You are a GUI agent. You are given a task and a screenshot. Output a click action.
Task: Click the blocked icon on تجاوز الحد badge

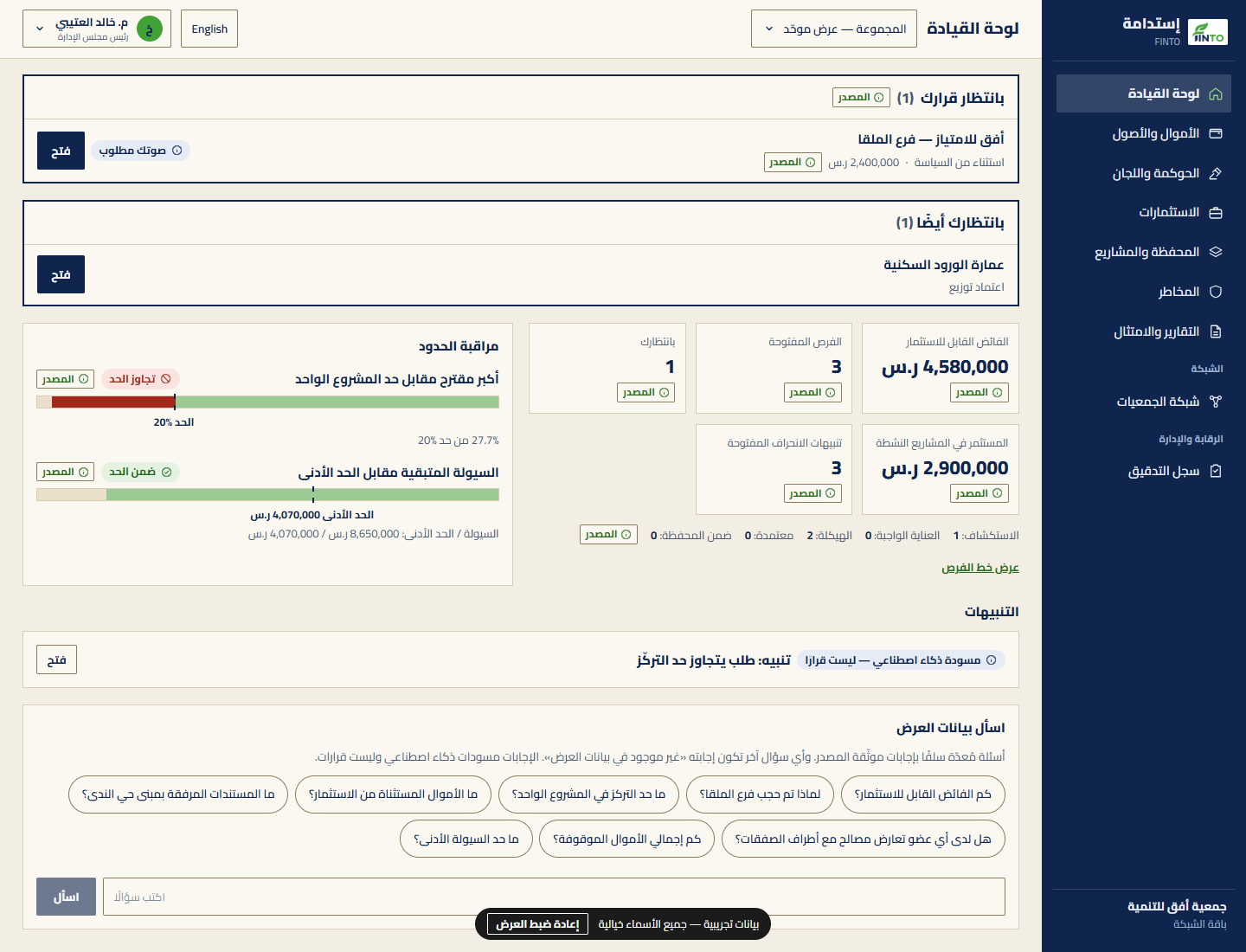tap(166, 379)
